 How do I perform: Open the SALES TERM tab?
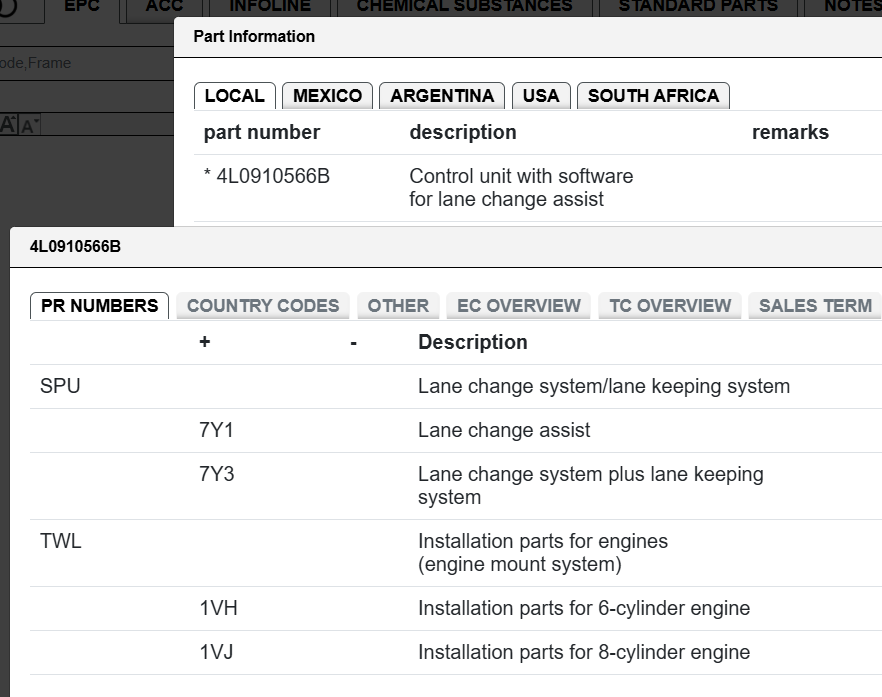815,305
